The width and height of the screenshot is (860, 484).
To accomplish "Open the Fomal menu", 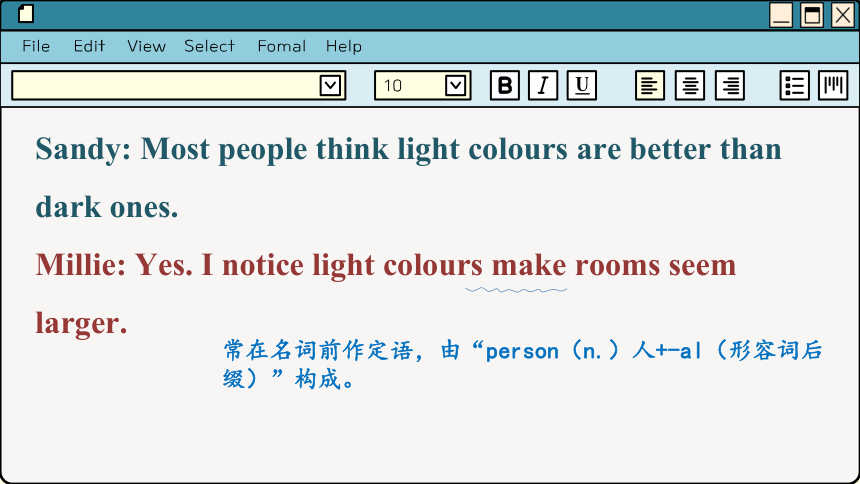I will click(282, 46).
